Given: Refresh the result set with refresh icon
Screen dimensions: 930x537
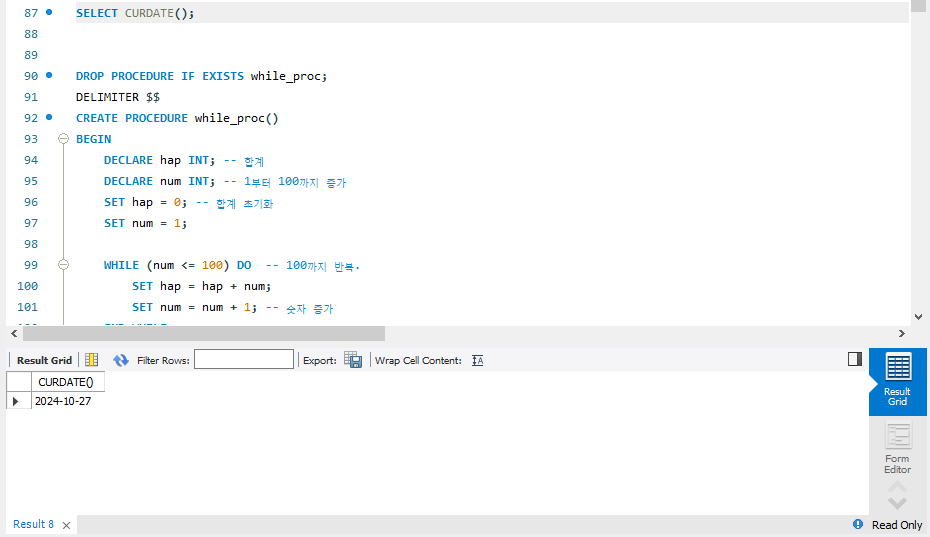Looking at the screenshot, I should 121,360.
